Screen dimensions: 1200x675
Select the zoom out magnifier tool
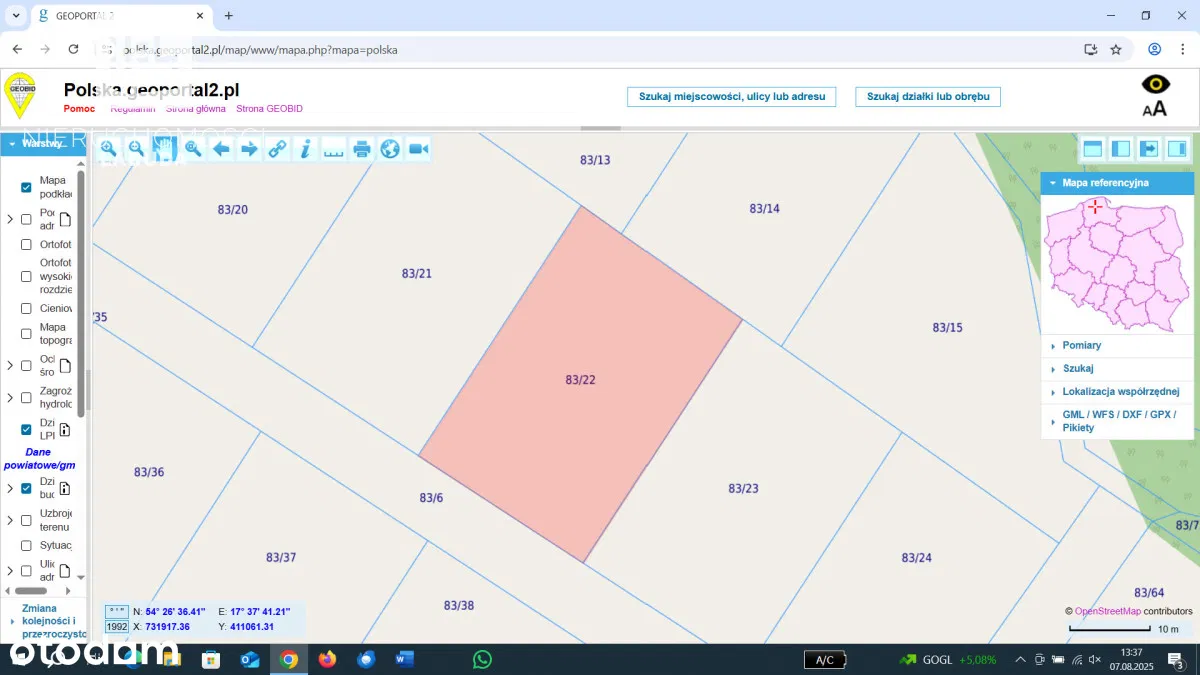(136, 149)
